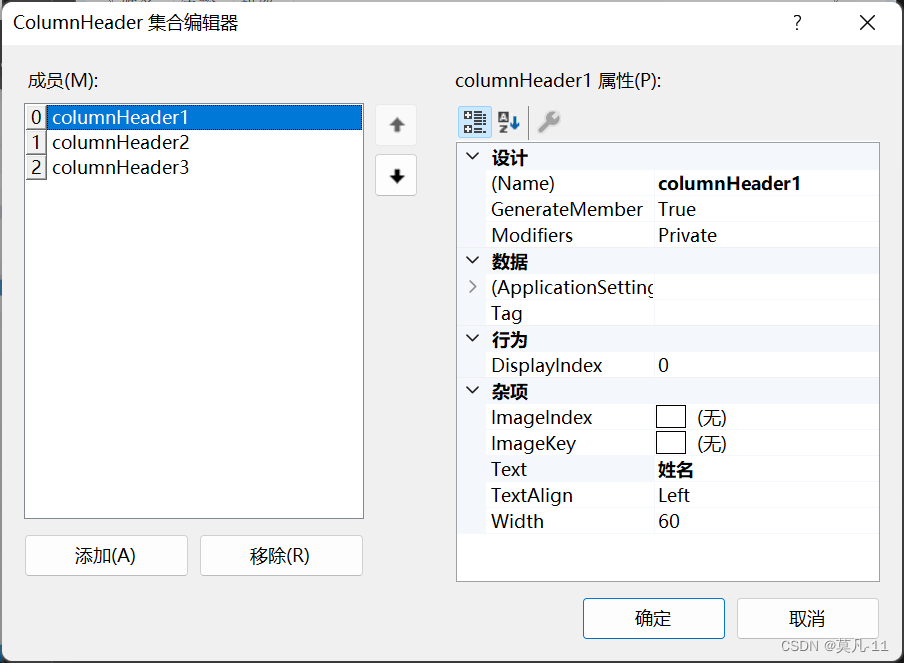
Task: Click index 1 beside columnHeader2
Action: point(36,142)
